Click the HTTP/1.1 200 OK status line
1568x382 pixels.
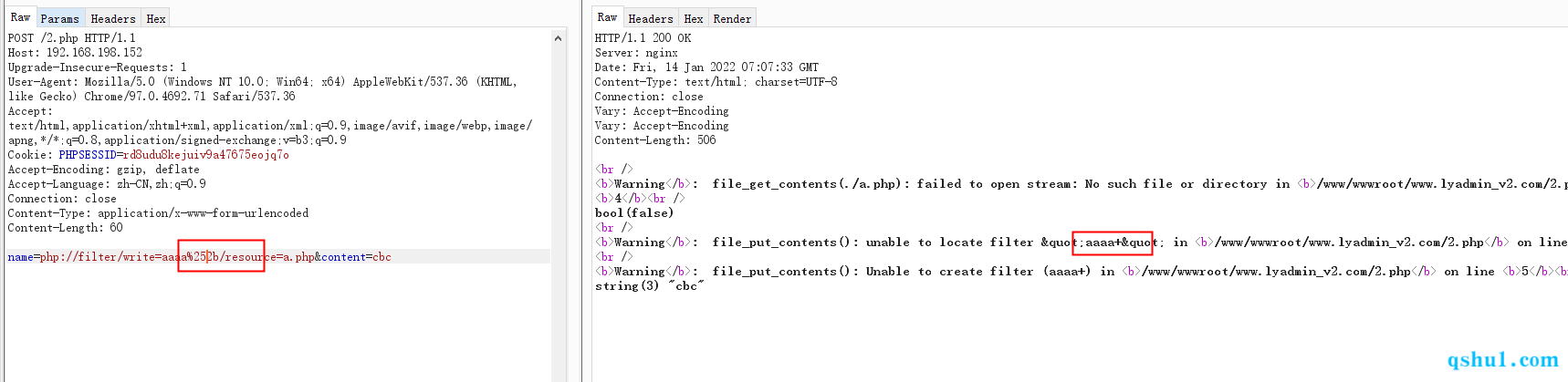coord(643,38)
